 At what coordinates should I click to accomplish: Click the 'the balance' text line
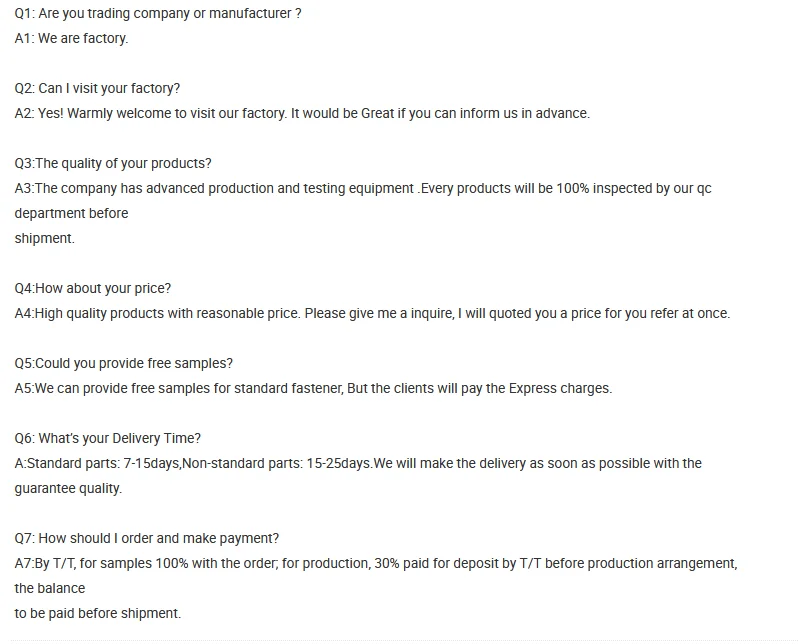pyautogui.click(x=49, y=588)
